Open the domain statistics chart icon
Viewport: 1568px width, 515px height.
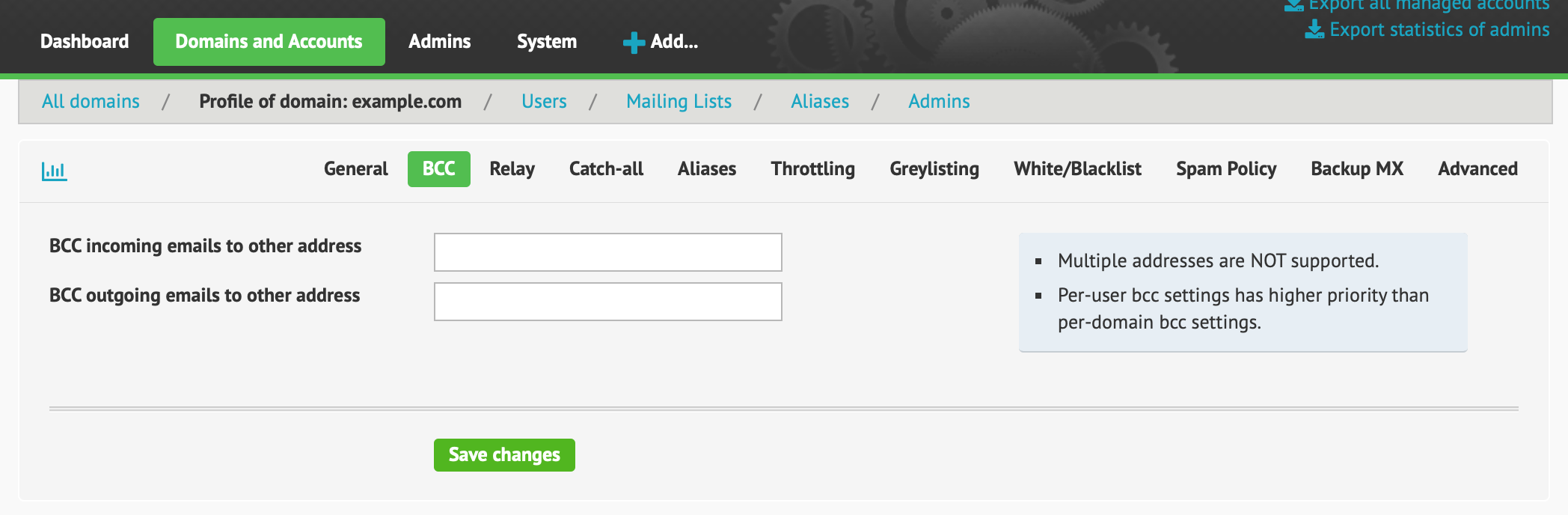coord(54,171)
